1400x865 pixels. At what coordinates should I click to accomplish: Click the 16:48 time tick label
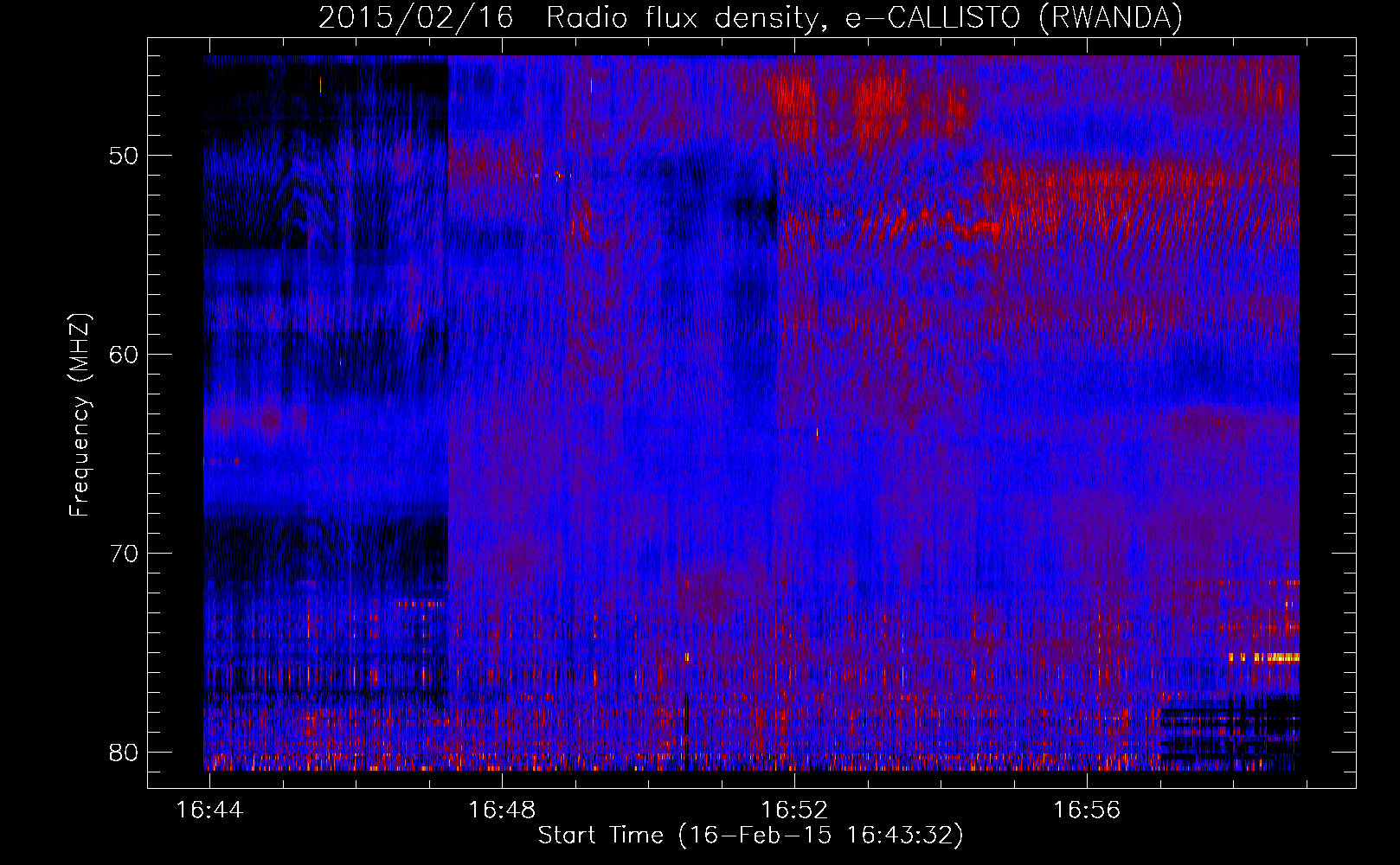tap(502, 811)
